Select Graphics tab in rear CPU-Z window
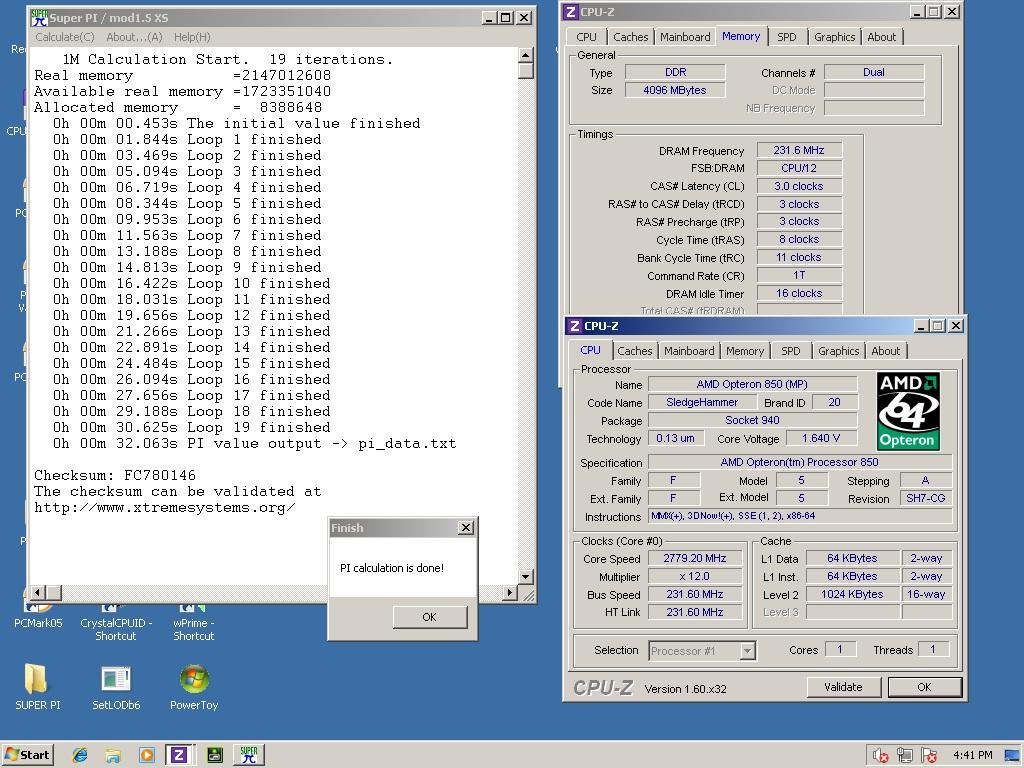 pos(835,37)
